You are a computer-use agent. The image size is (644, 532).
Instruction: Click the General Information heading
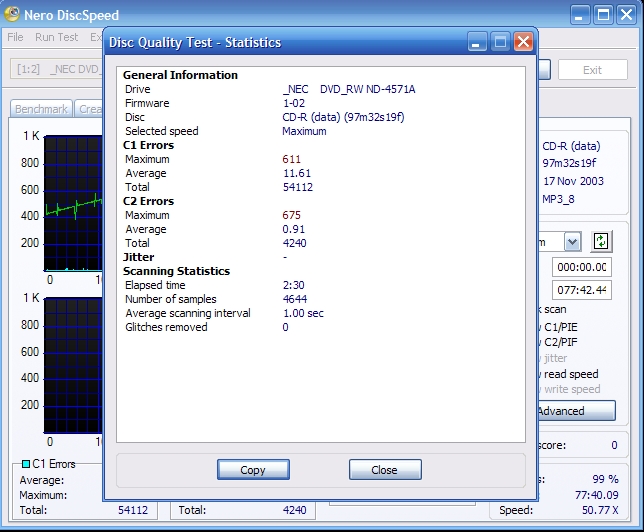point(180,75)
